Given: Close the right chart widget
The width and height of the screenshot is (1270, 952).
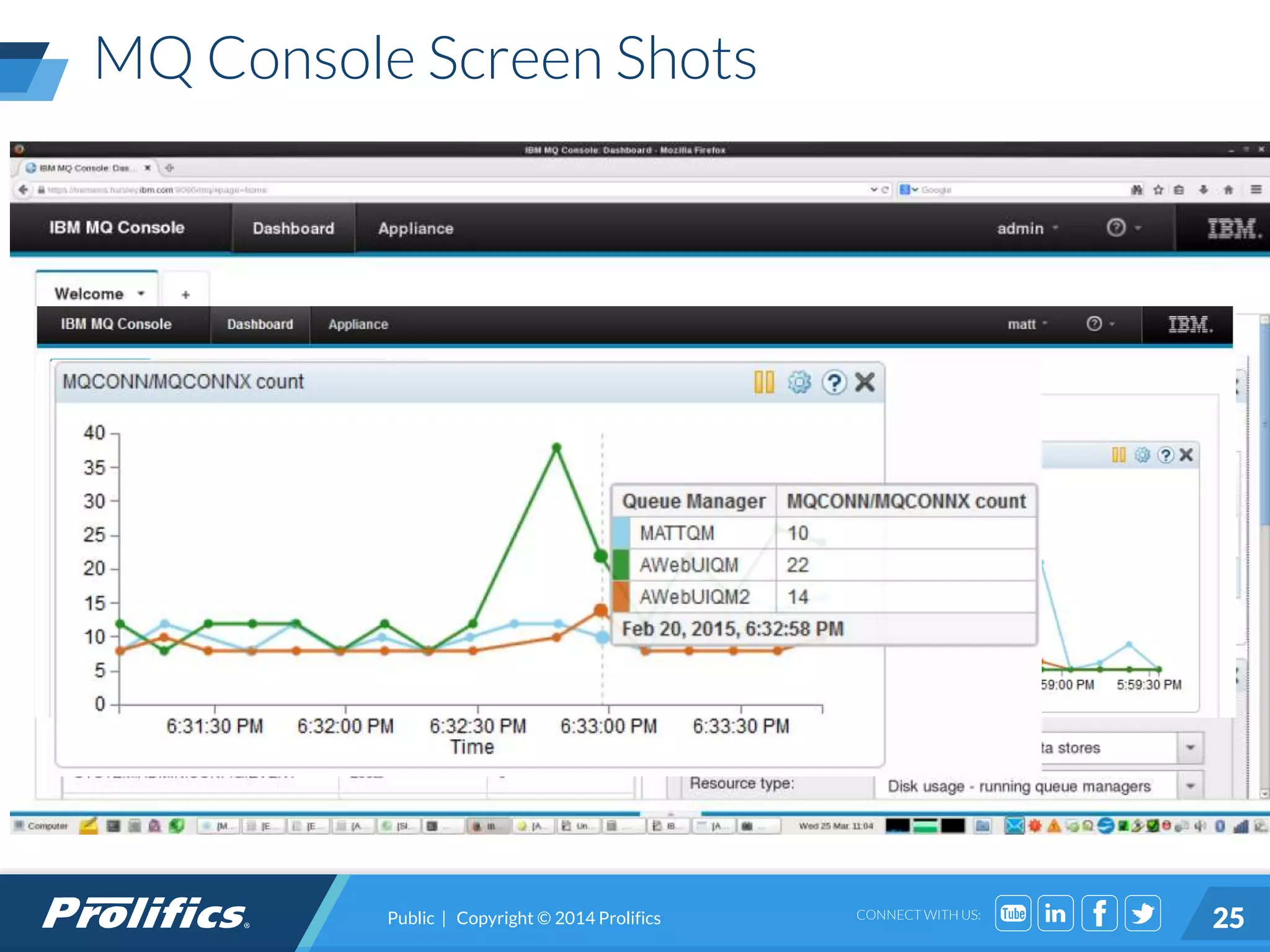Looking at the screenshot, I should (1186, 455).
